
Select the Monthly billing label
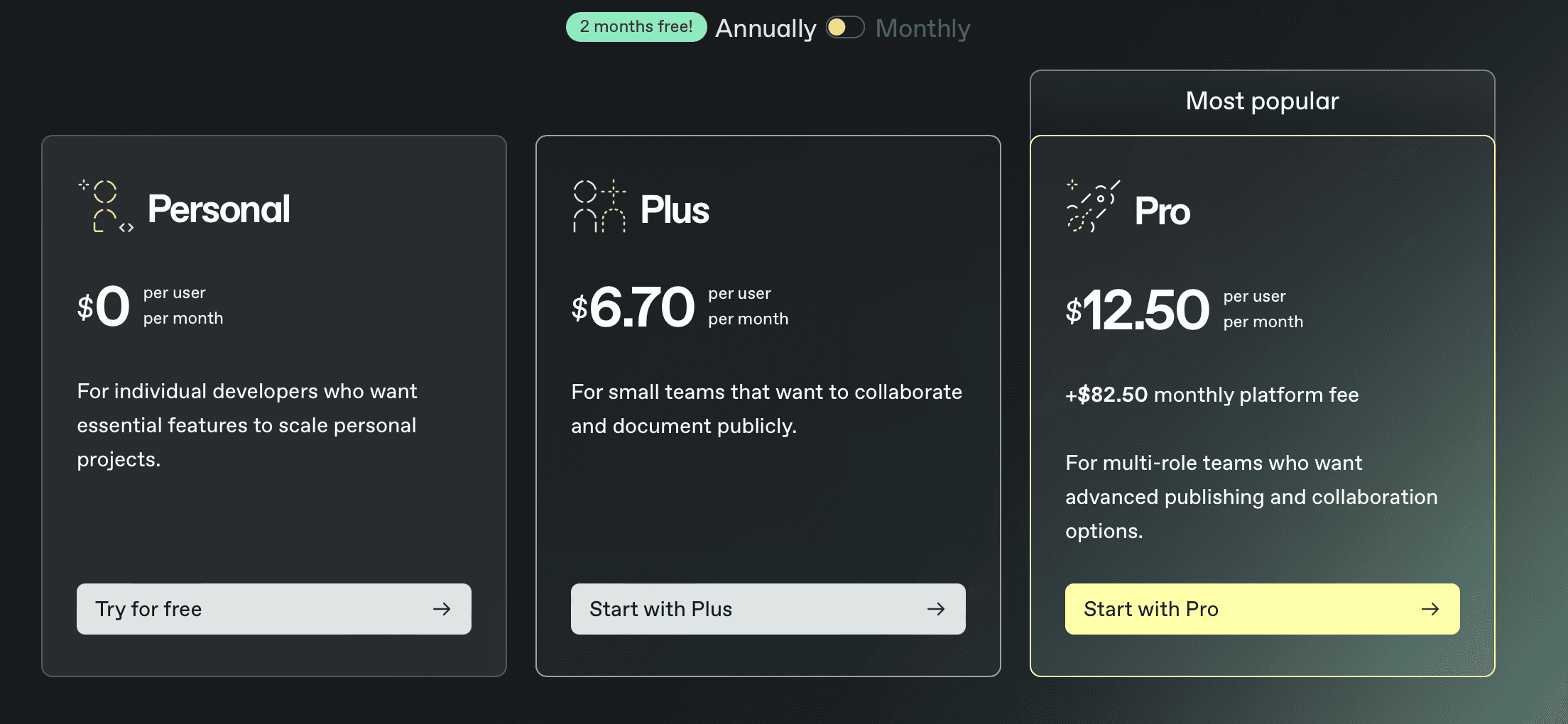[922, 28]
